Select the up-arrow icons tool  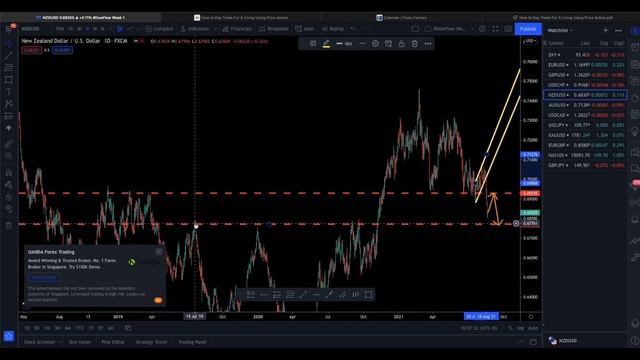[9, 128]
